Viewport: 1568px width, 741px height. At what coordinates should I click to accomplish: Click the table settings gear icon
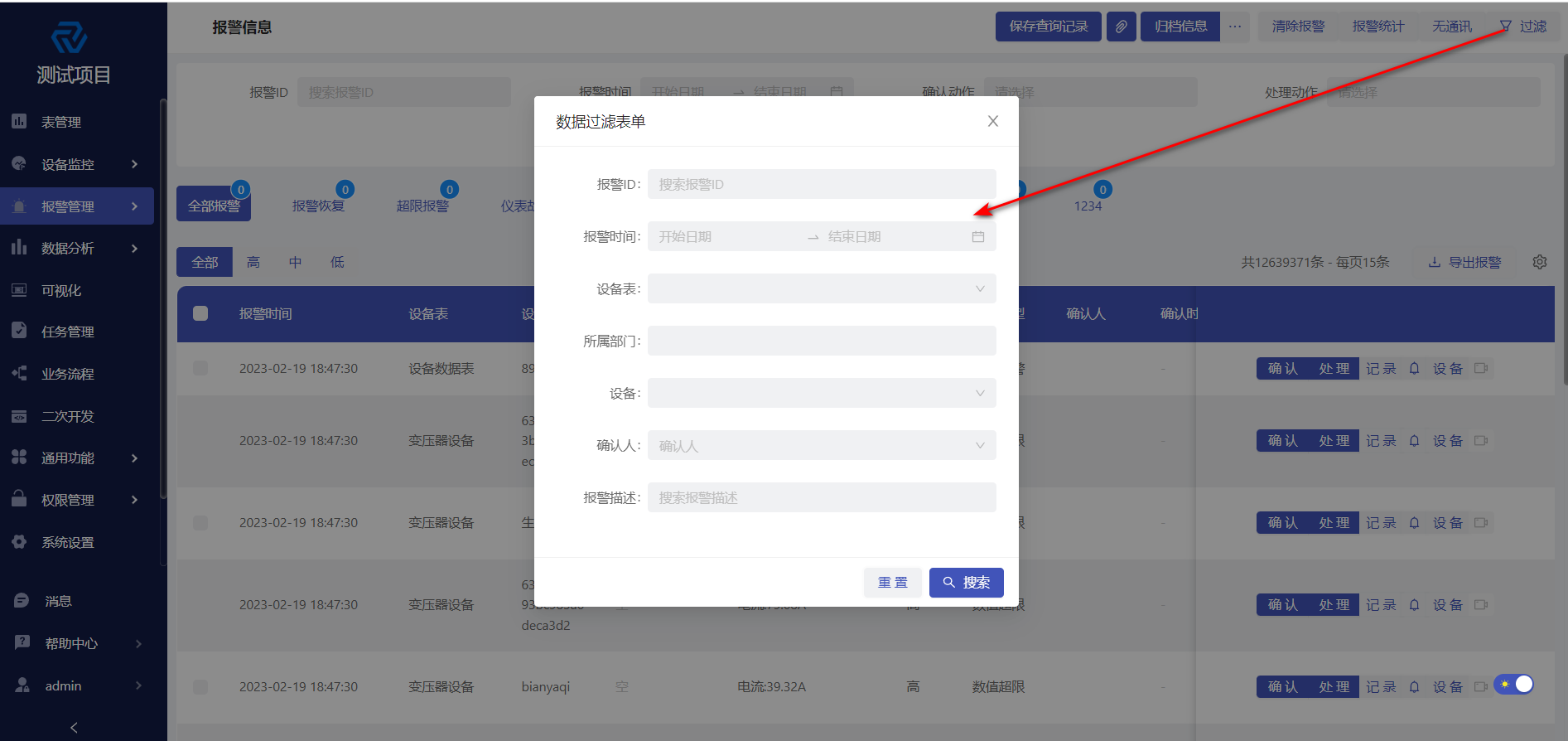(1540, 262)
